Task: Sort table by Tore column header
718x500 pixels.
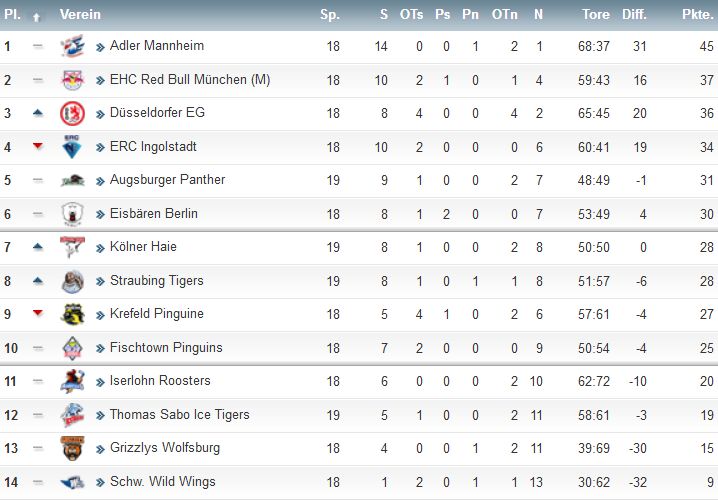Action: 596,14
